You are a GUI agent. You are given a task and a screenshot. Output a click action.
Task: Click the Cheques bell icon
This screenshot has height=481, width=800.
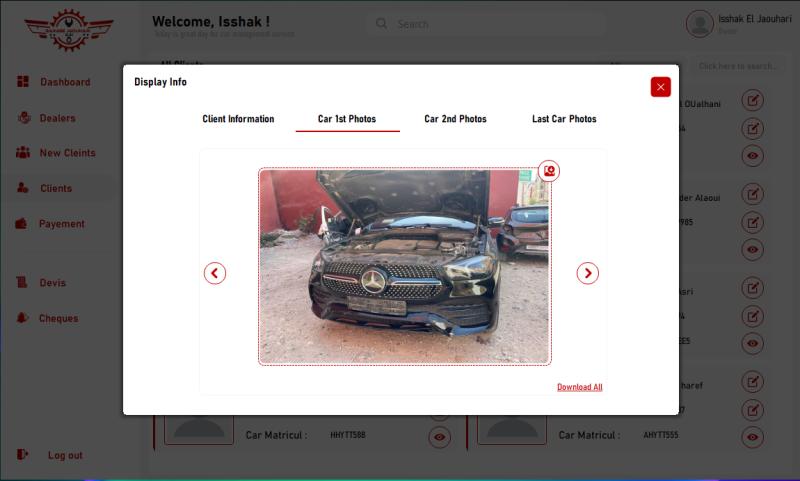[22, 318]
